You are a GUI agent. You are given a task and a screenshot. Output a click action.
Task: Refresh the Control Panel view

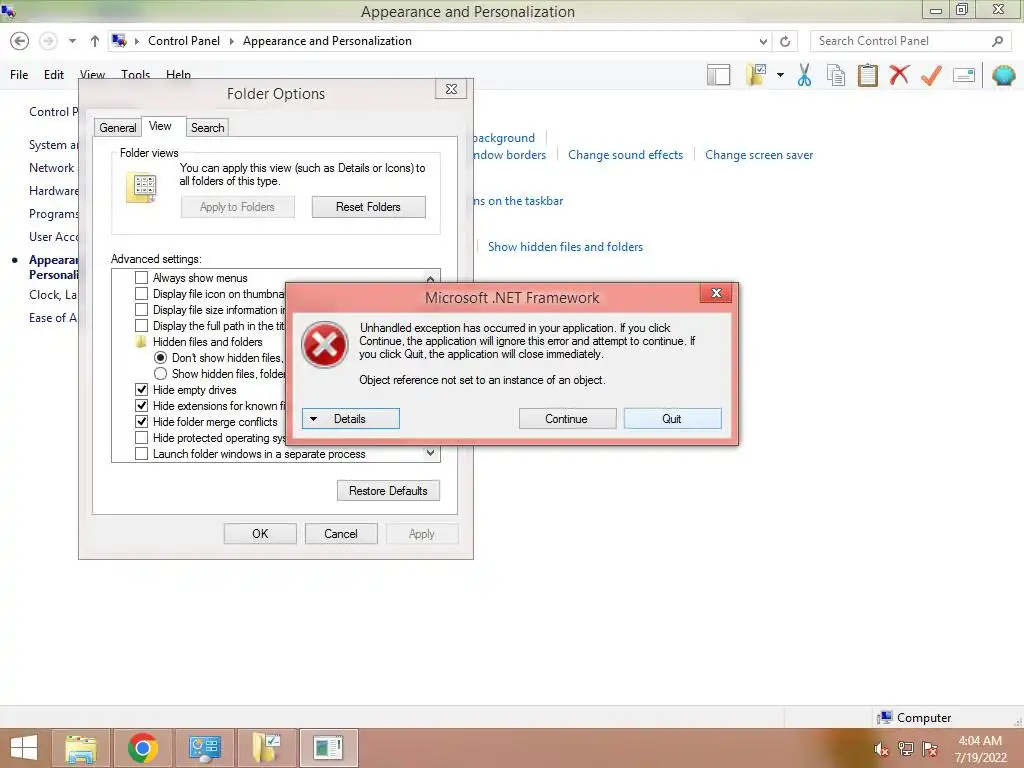point(785,41)
